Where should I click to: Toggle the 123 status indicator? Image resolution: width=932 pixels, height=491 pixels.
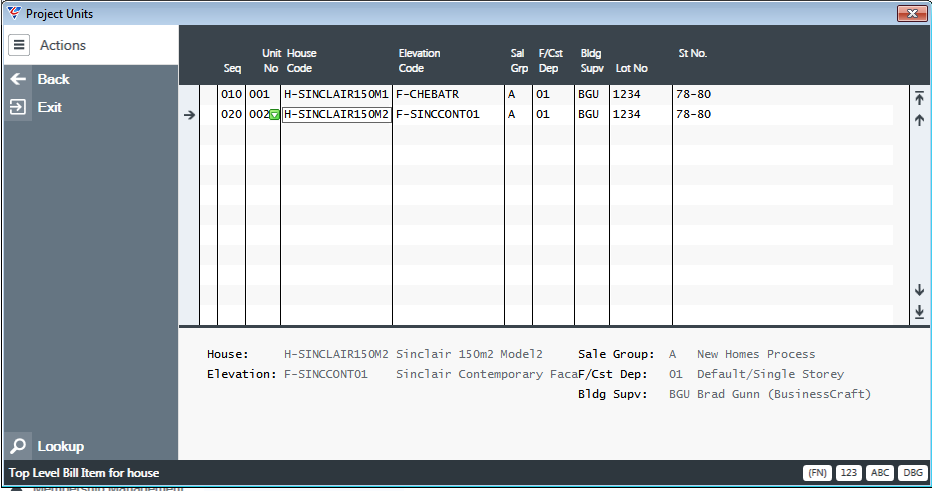tap(849, 473)
